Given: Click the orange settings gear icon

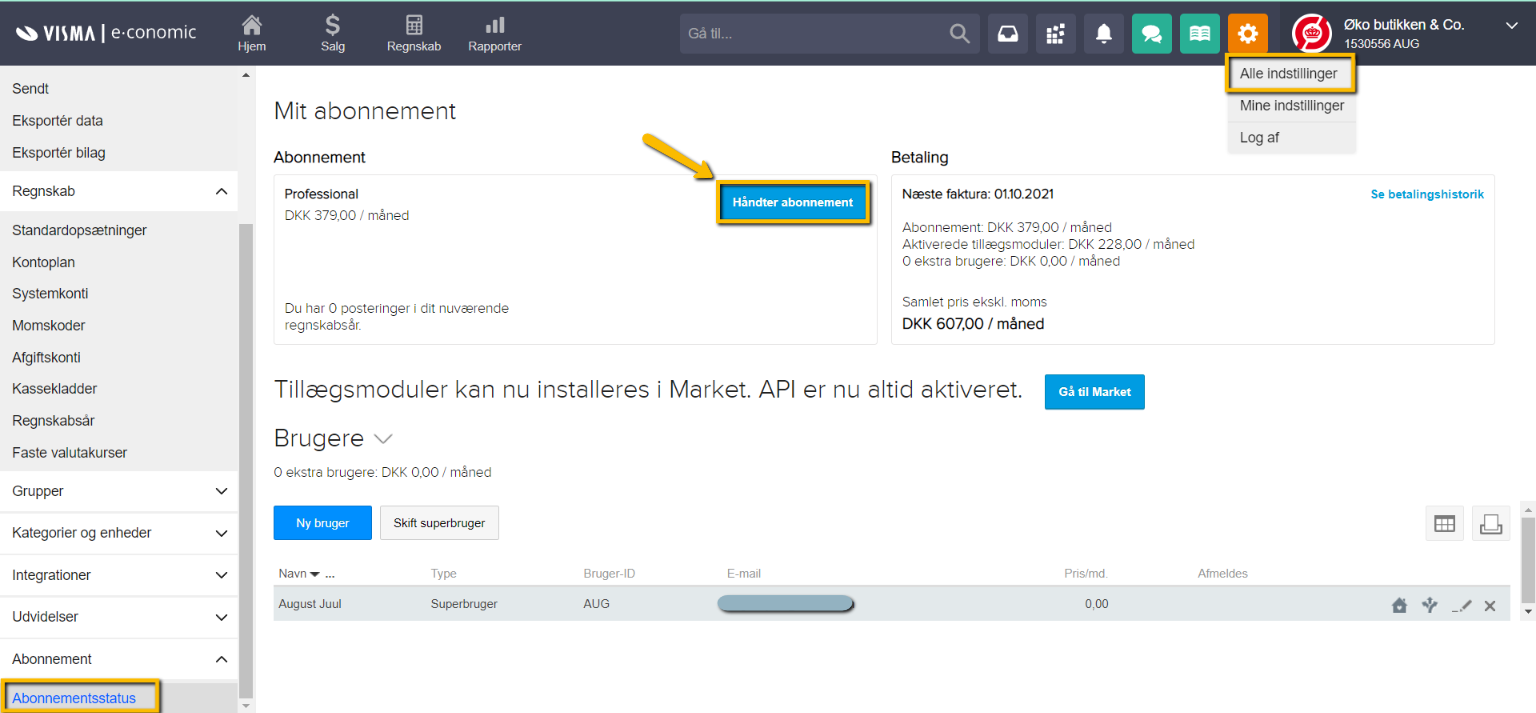Looking at the screenshot, I should pos(1247,34).
